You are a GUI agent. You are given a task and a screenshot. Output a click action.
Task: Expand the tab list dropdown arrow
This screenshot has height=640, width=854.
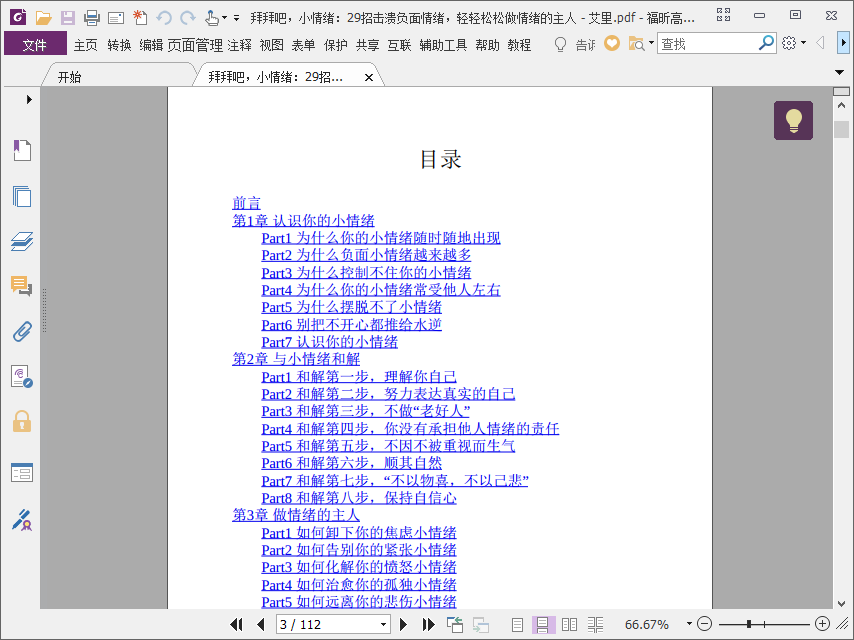839,72
